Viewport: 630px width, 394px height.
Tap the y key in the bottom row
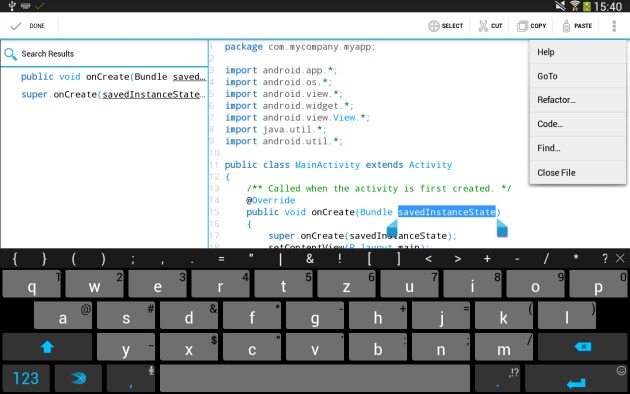coord(126,347)
